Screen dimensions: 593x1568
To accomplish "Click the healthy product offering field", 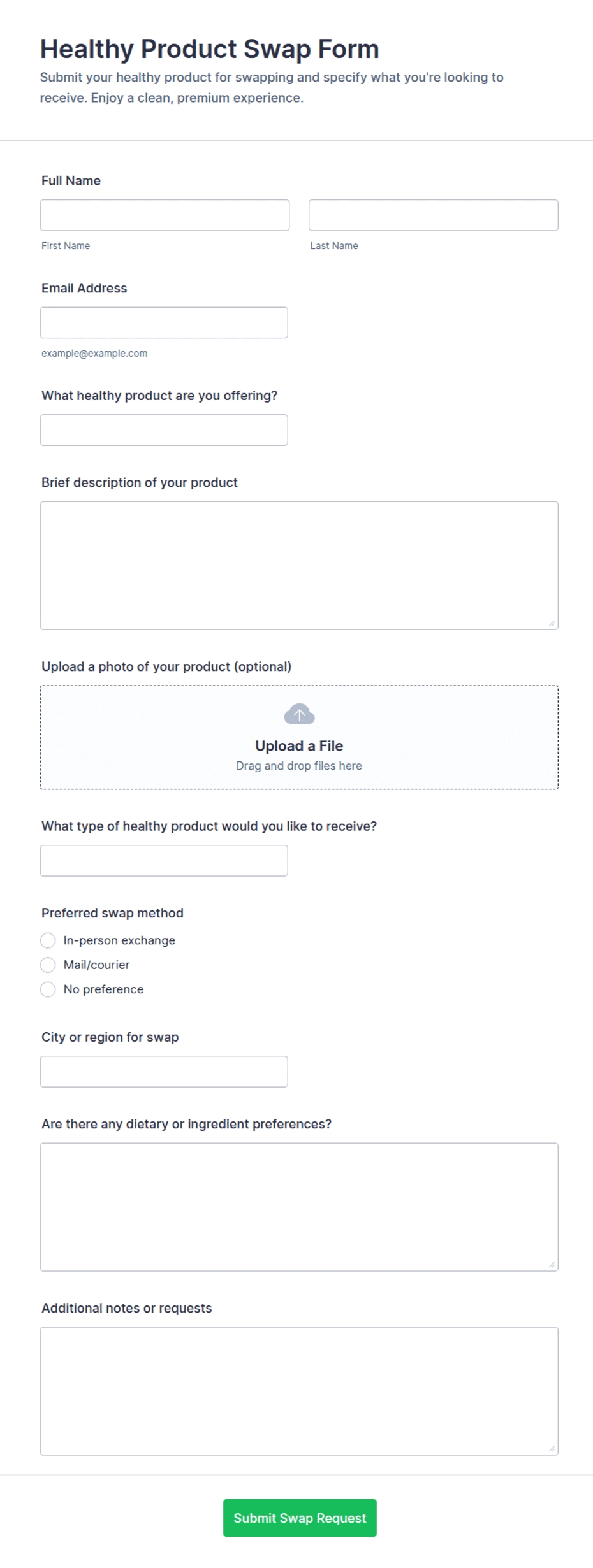I will (164, 430).
